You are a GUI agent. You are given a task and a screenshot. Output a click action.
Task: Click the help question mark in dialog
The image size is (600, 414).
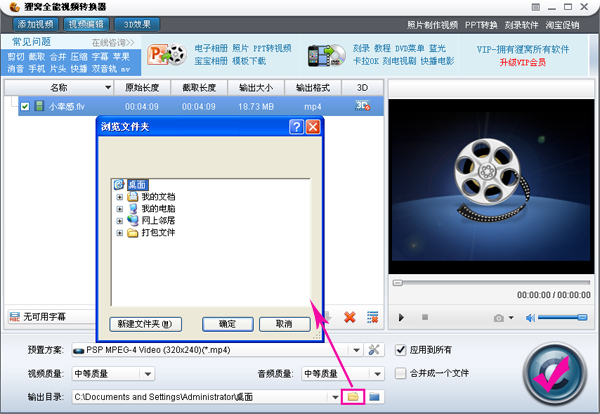coord(297,127)
